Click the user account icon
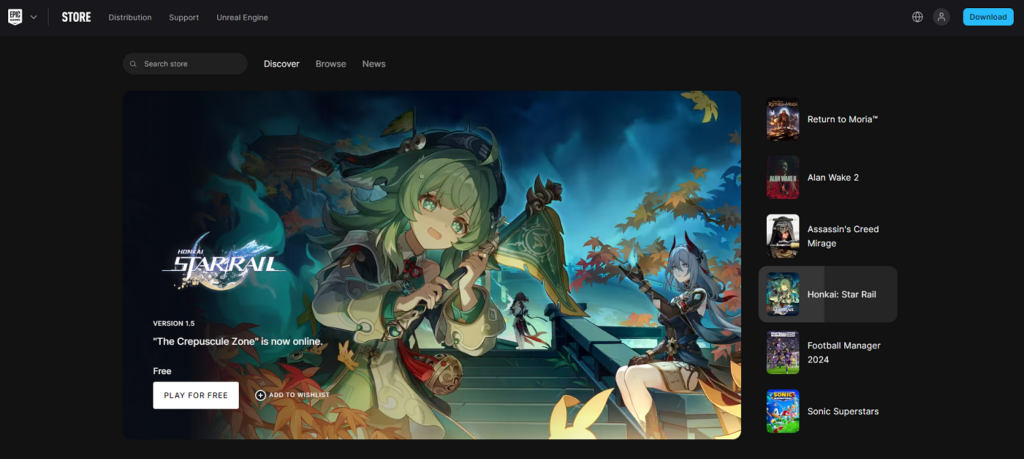Image resolution: width=1024 pixels, height=459 pixels. point(941,17)
